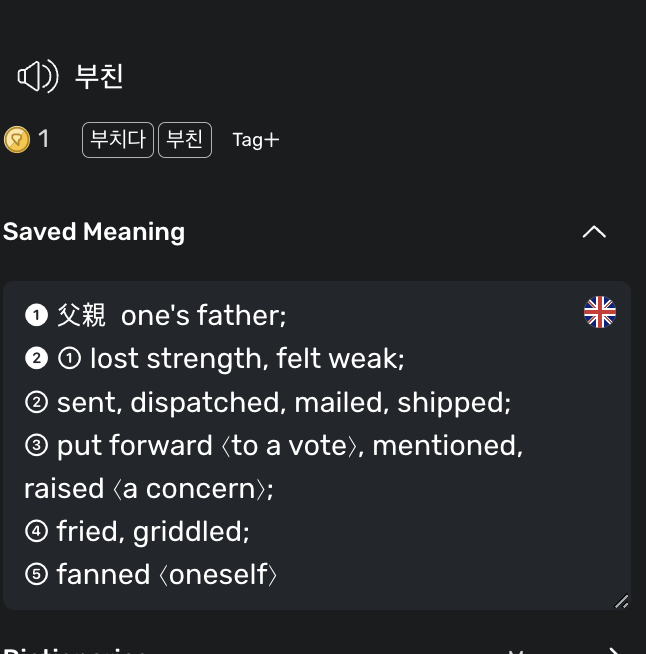Select the 부친 tag chip
This screenshot has height=654, width=646.
(185, 140)
